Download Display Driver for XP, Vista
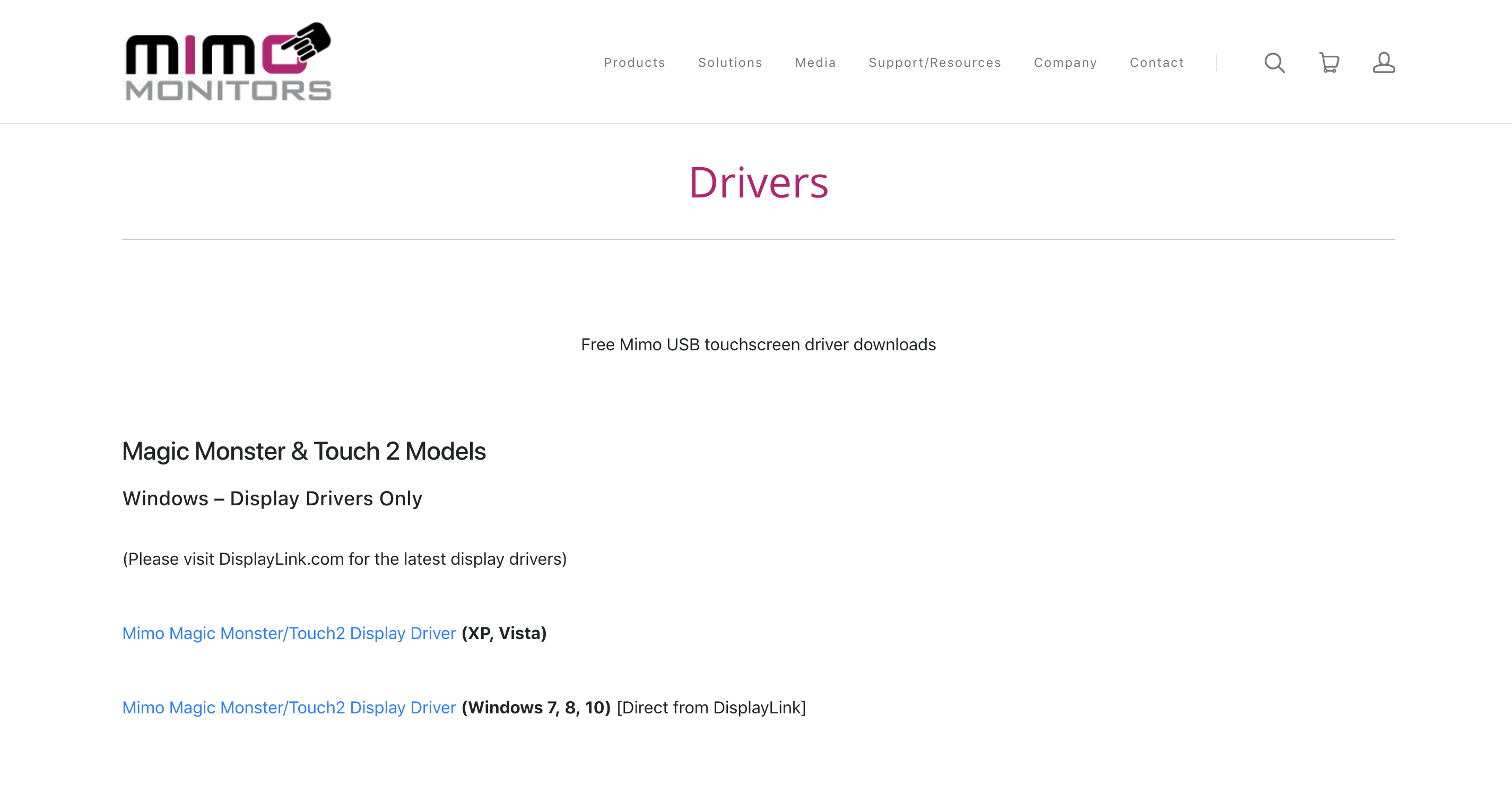 click(x=289, y=633)
